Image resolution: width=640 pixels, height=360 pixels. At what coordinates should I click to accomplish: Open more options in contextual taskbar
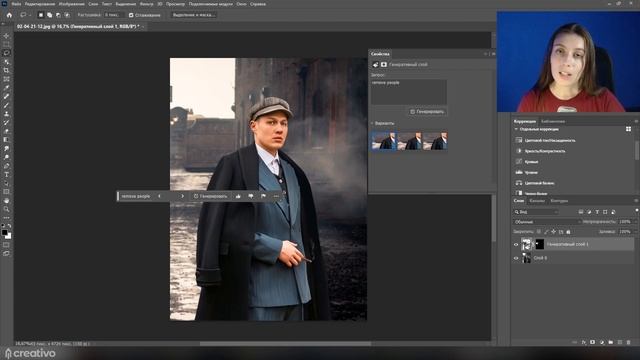click(x=276, y=196)
